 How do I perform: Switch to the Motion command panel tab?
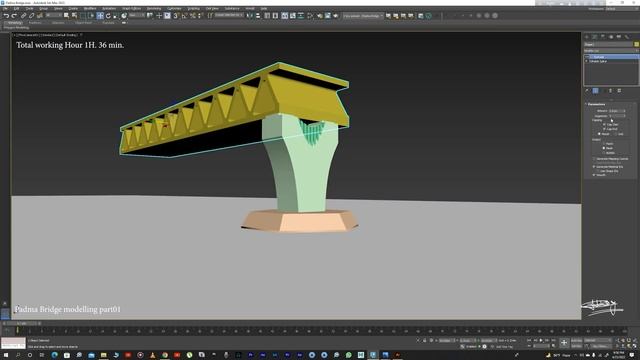611,36
